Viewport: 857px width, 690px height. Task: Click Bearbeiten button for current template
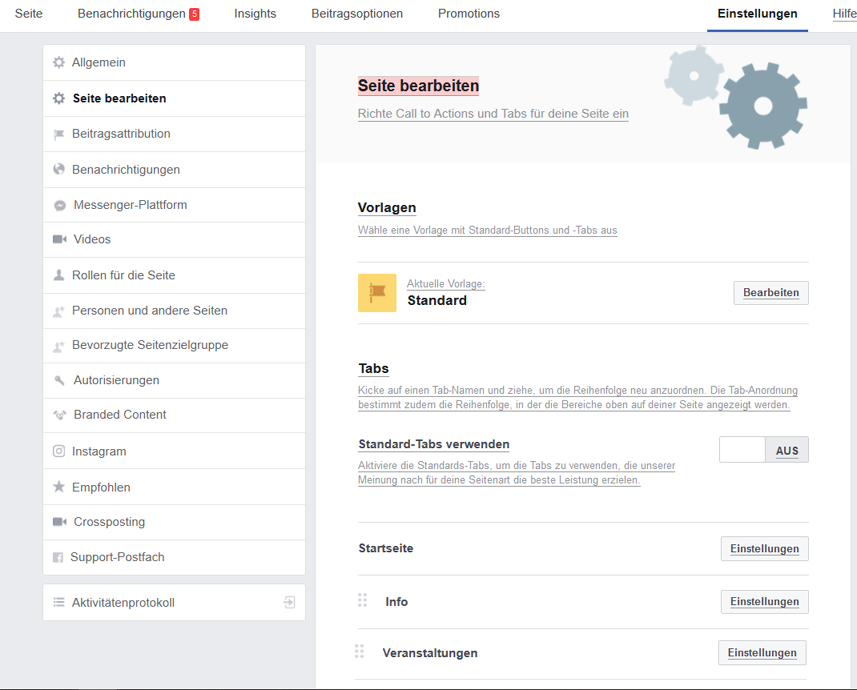pos(771,293)
